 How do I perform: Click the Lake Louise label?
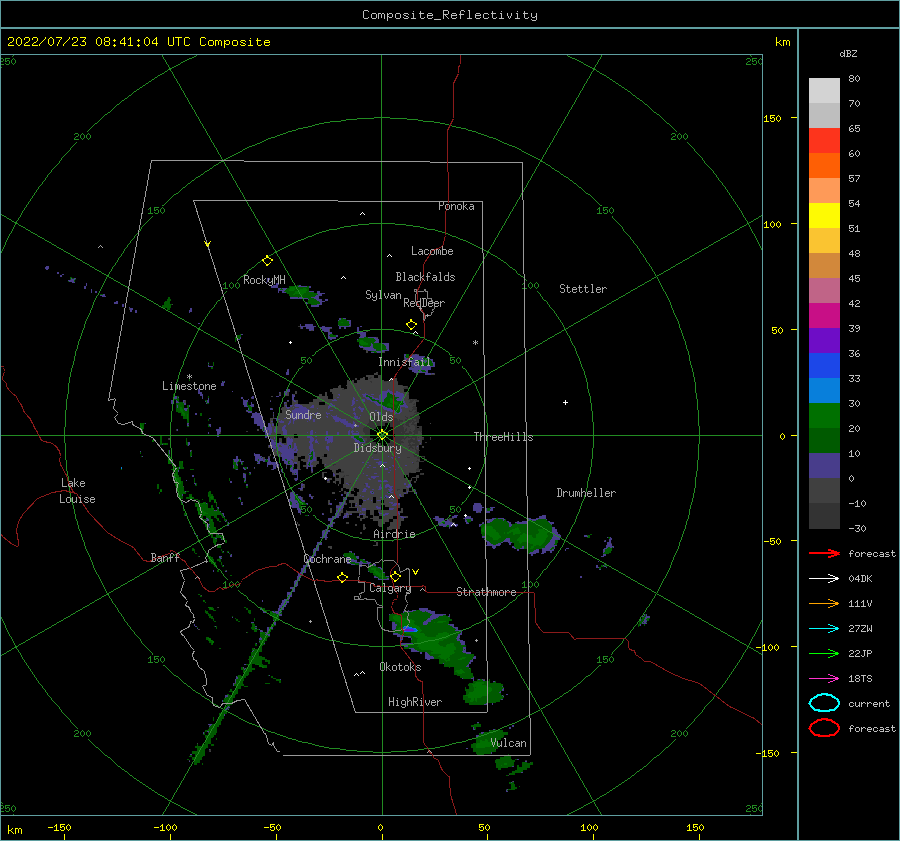pos(77,491)
